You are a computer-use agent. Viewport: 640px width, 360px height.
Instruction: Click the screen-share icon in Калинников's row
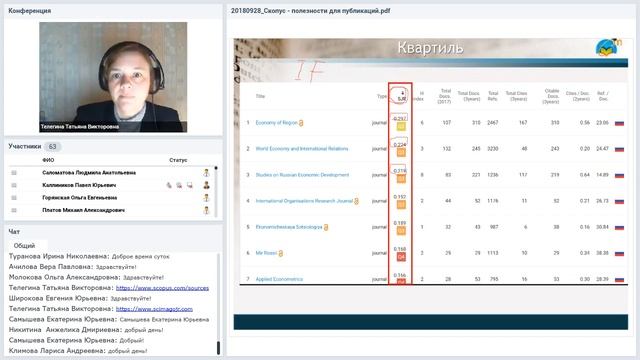190,185
